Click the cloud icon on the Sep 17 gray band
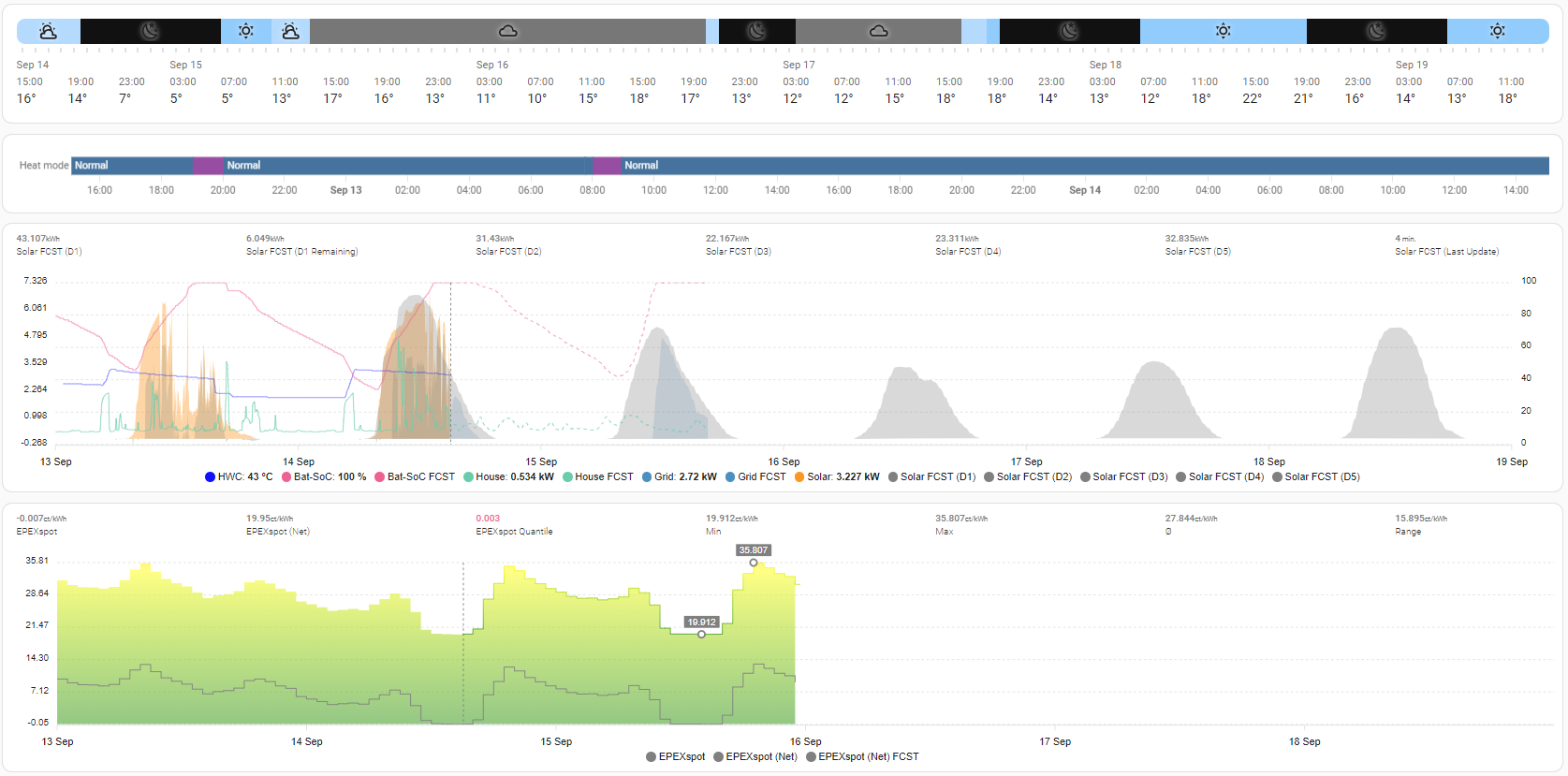1568x776 pixels. click(x=878, y=31)
